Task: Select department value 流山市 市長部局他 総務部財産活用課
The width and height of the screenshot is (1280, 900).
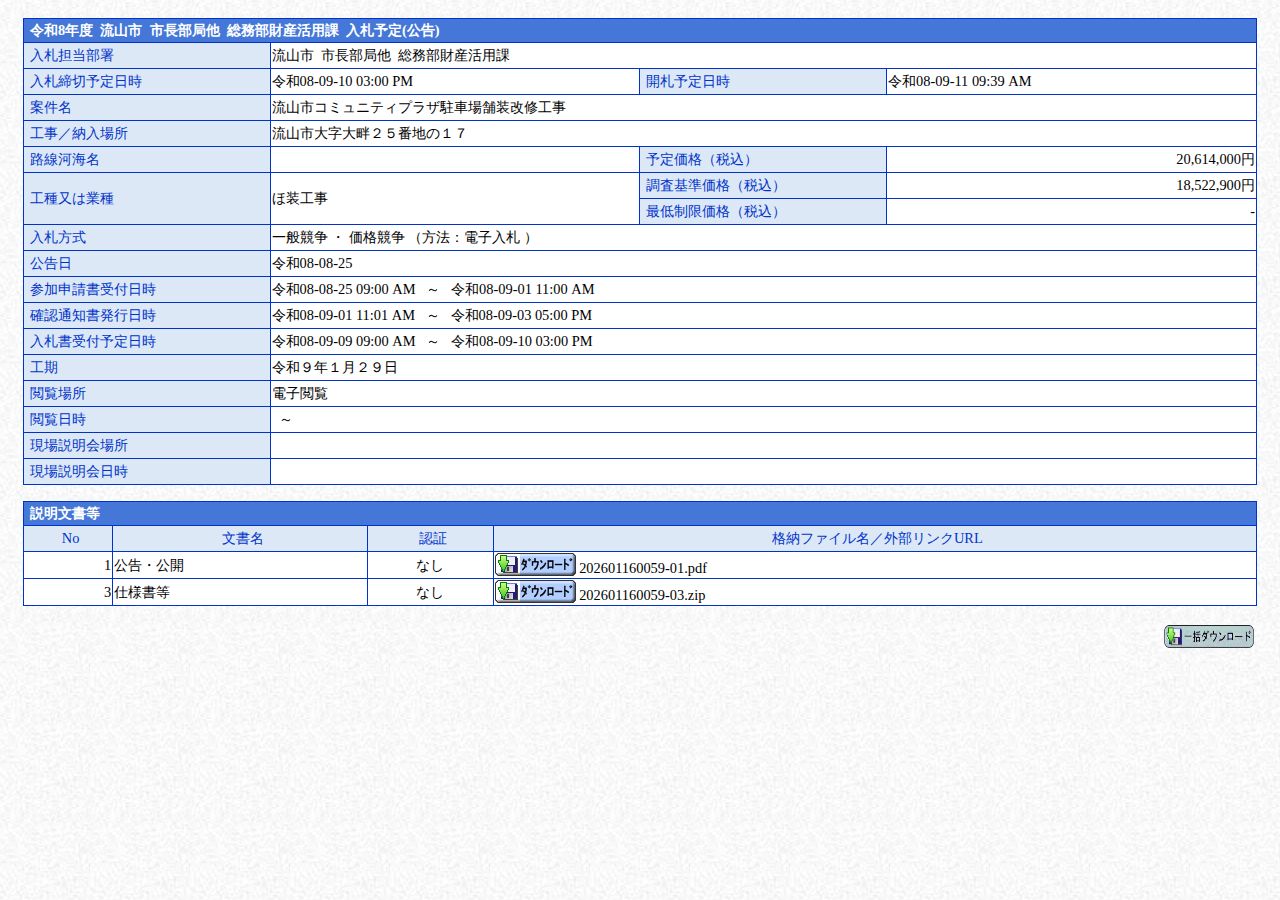Action: [391, 56]
